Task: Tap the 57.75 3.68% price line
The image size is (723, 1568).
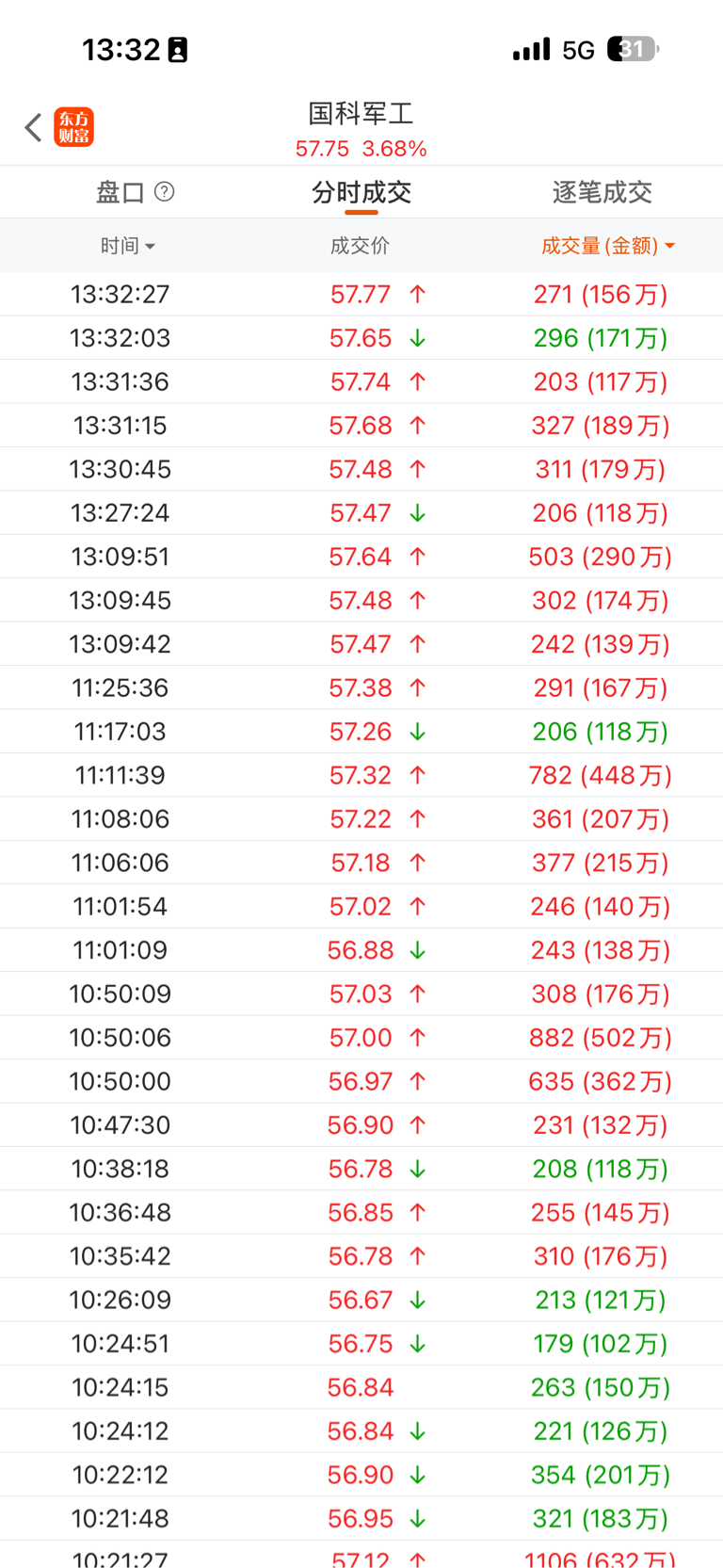Action: pyautogui.click(x=361, y=149)
